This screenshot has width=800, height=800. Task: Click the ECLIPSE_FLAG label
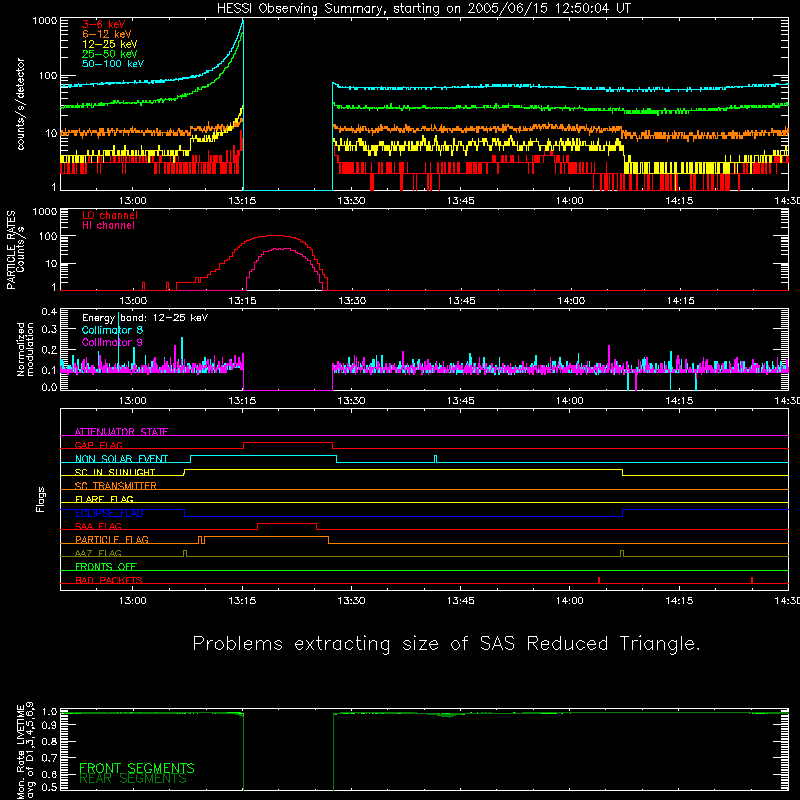tap(109, 513)
